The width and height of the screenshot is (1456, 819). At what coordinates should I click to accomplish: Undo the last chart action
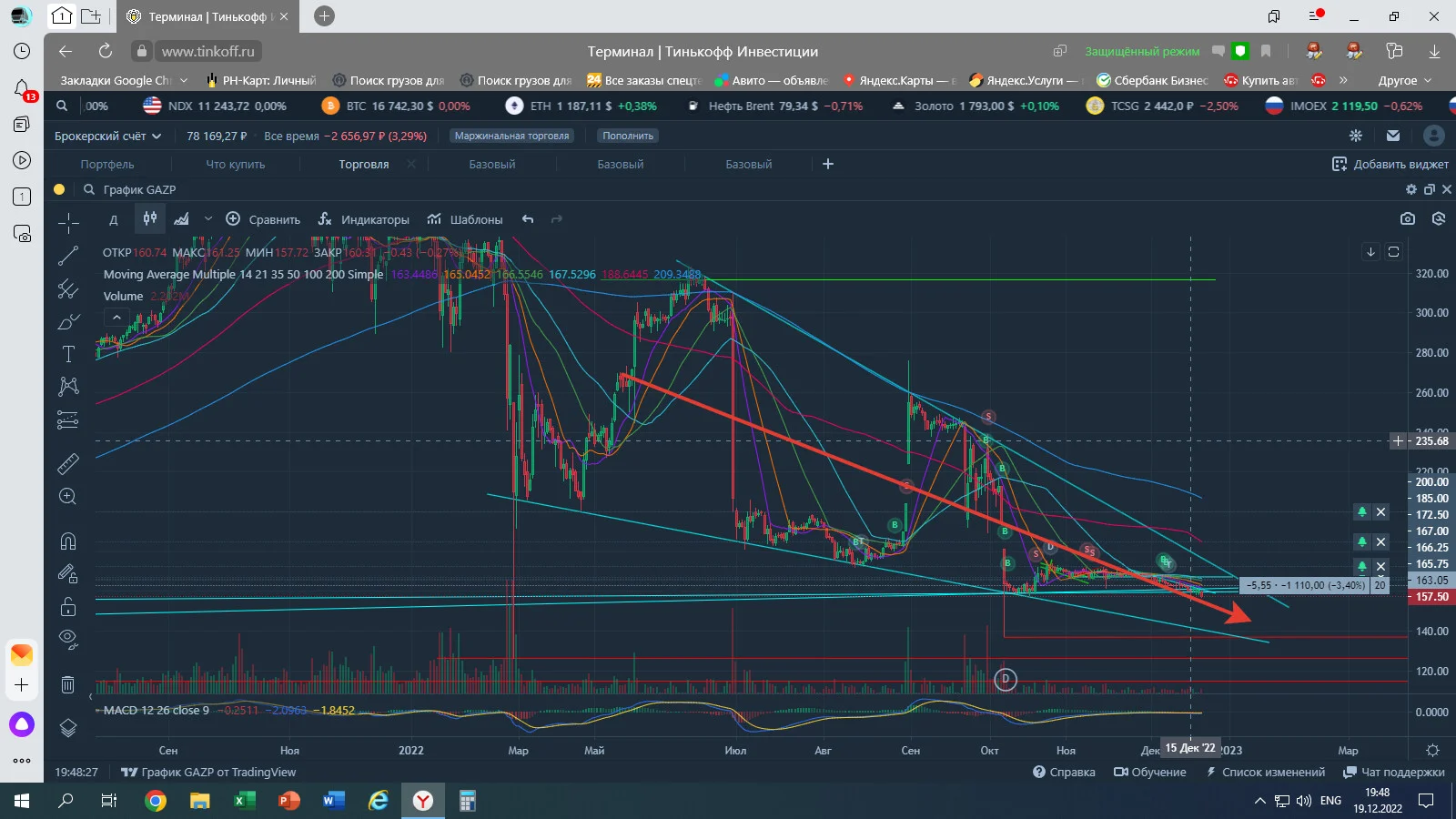[529, 219]
